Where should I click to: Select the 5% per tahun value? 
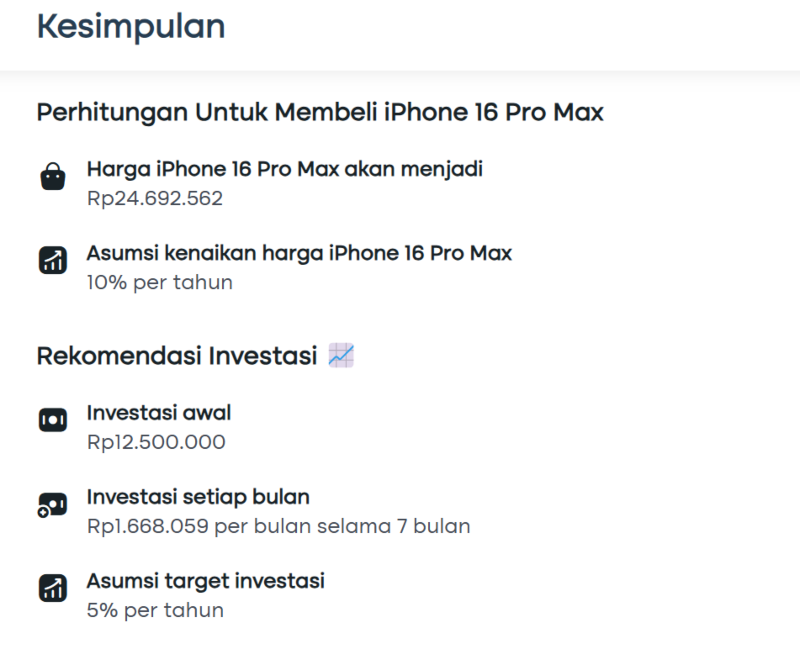(x=155, y=610)
